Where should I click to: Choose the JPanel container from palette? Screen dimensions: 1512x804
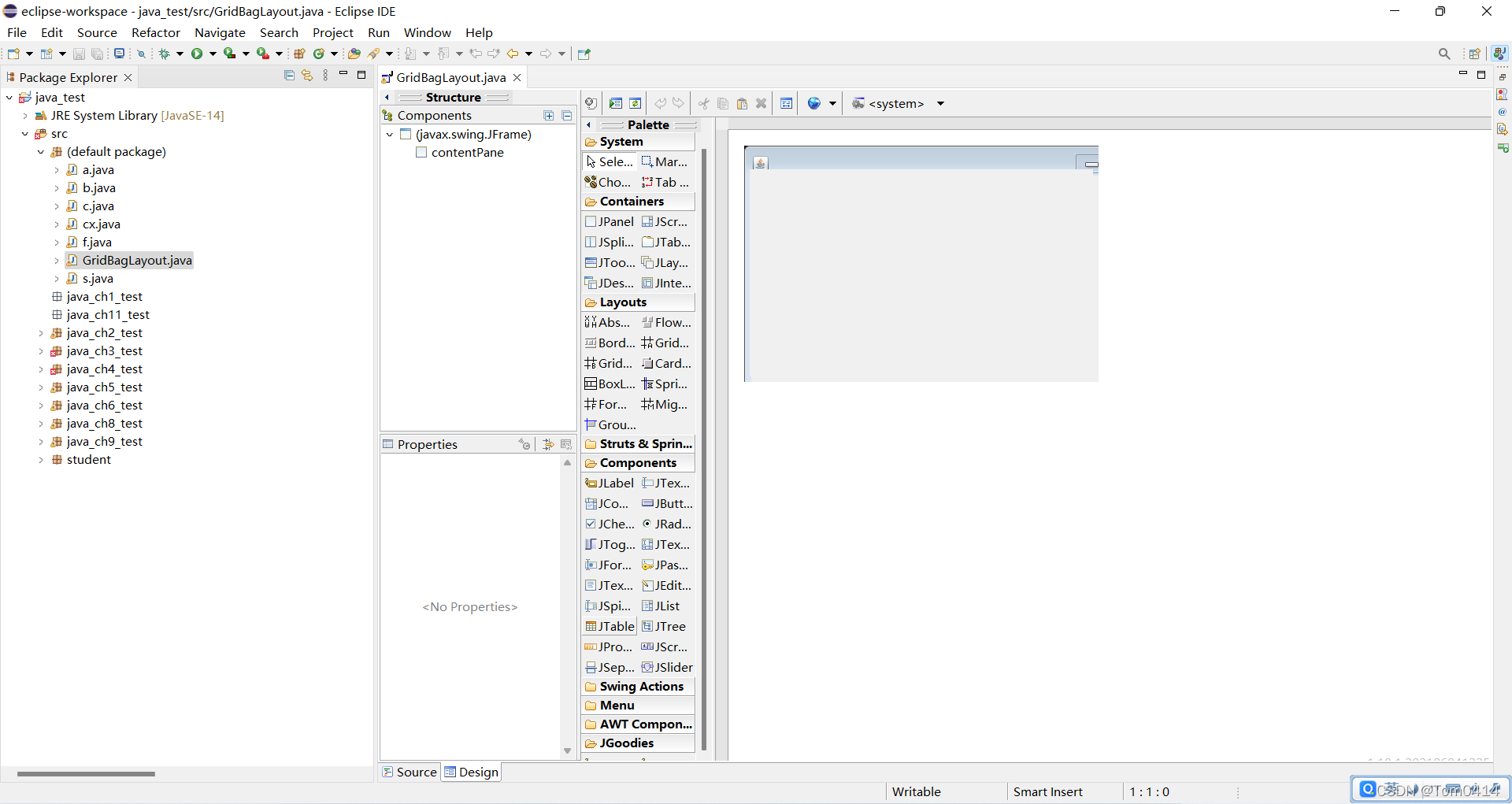[610, 221]
